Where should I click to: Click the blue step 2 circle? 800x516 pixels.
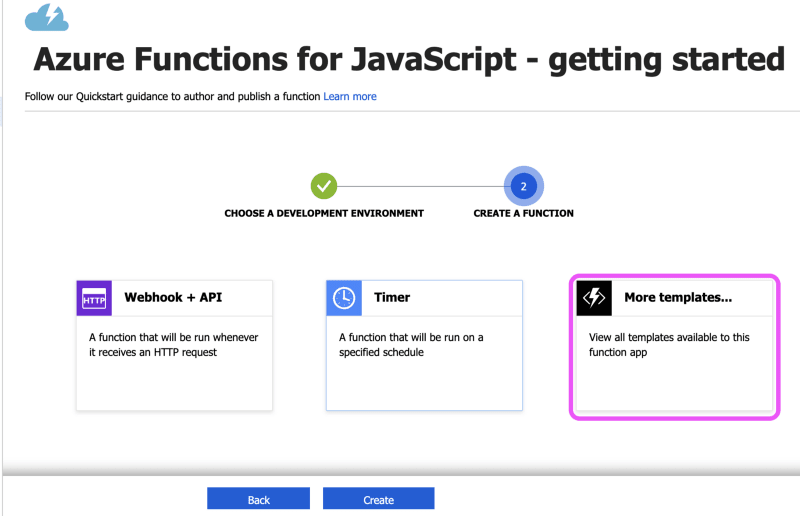point(523,186)
